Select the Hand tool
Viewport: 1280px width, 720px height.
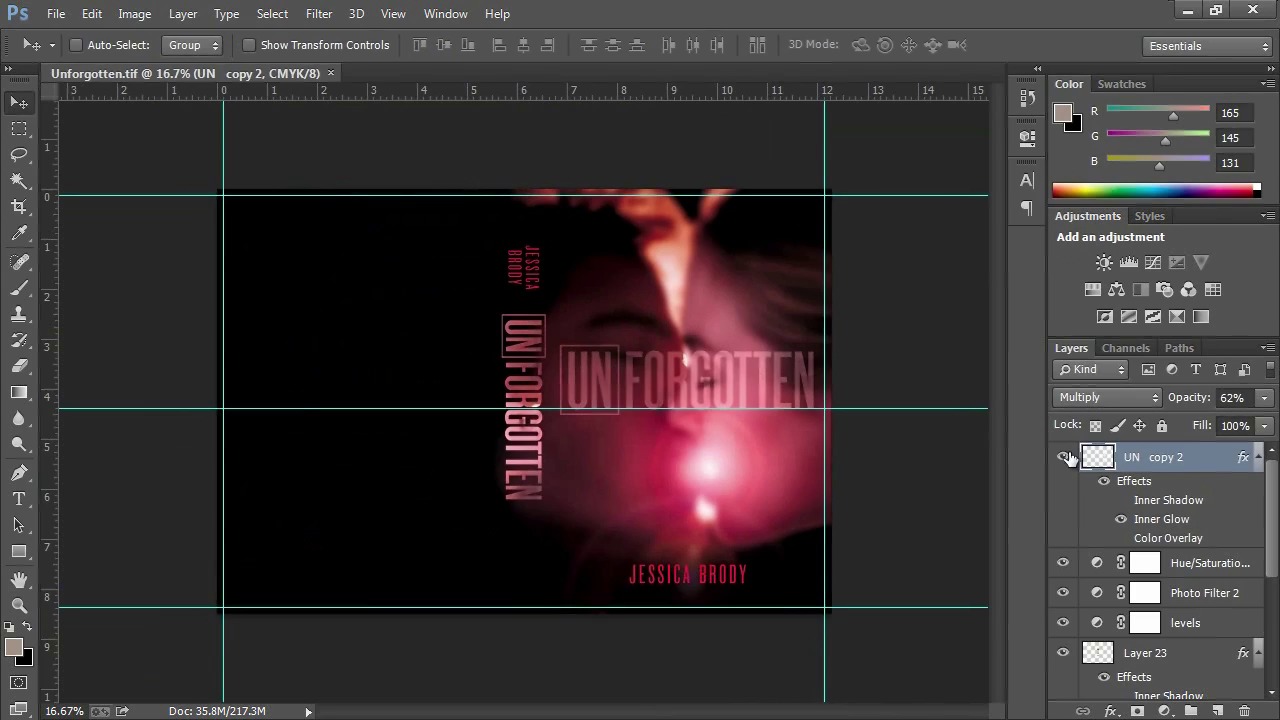(19, 580)
